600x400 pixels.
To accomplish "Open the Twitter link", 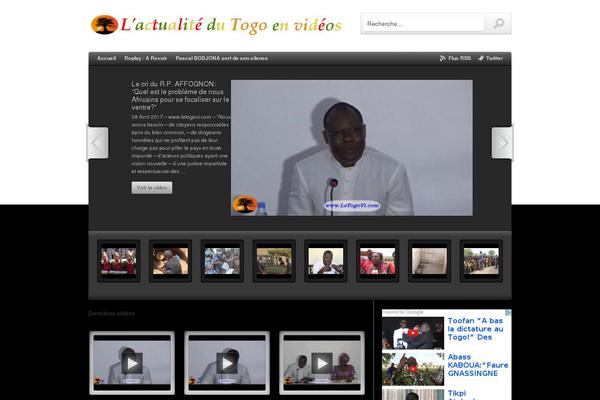I will pyautogui.click(x=494, y=58).
